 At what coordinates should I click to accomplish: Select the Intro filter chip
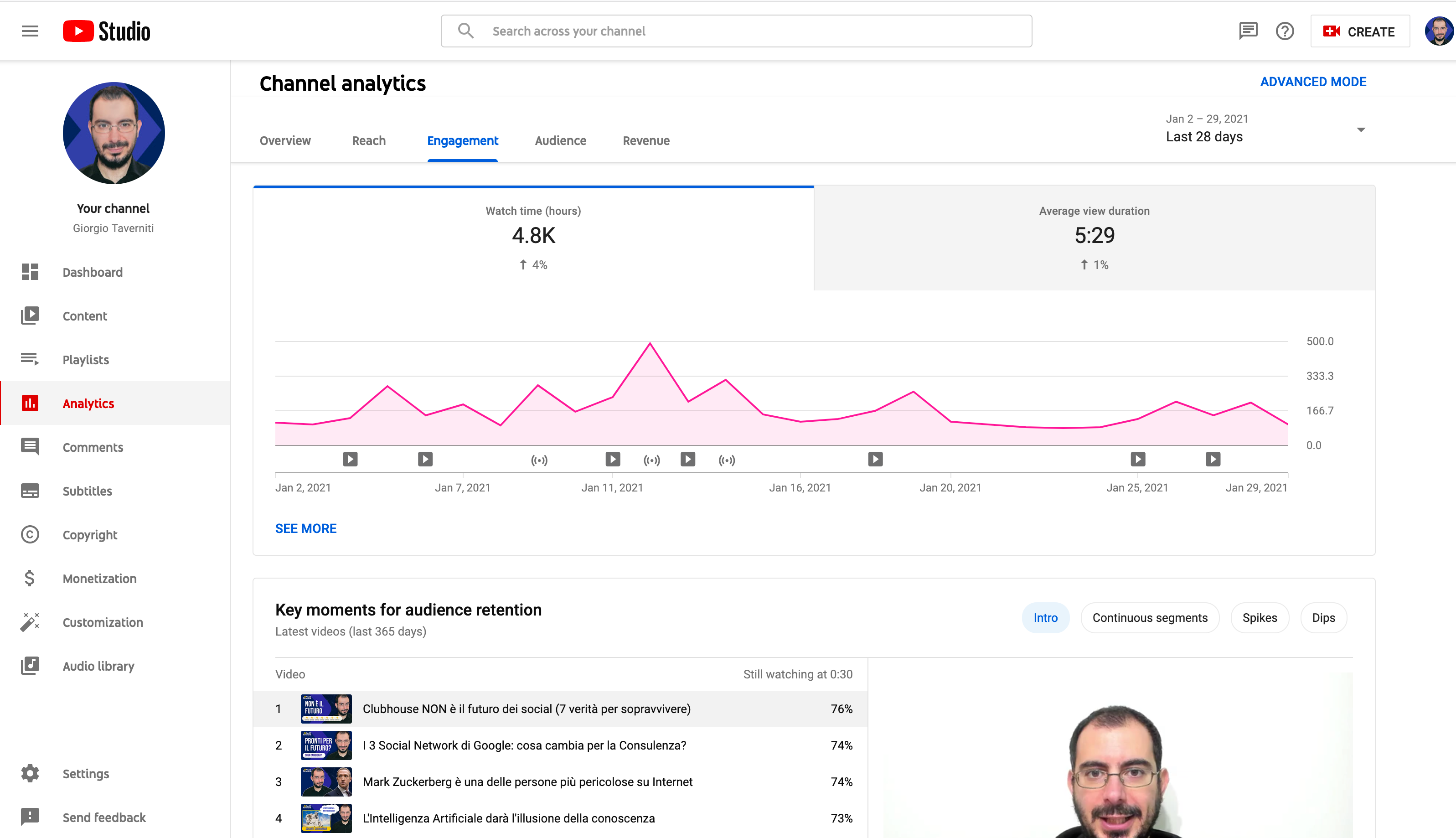click(x=1045, y=617)
